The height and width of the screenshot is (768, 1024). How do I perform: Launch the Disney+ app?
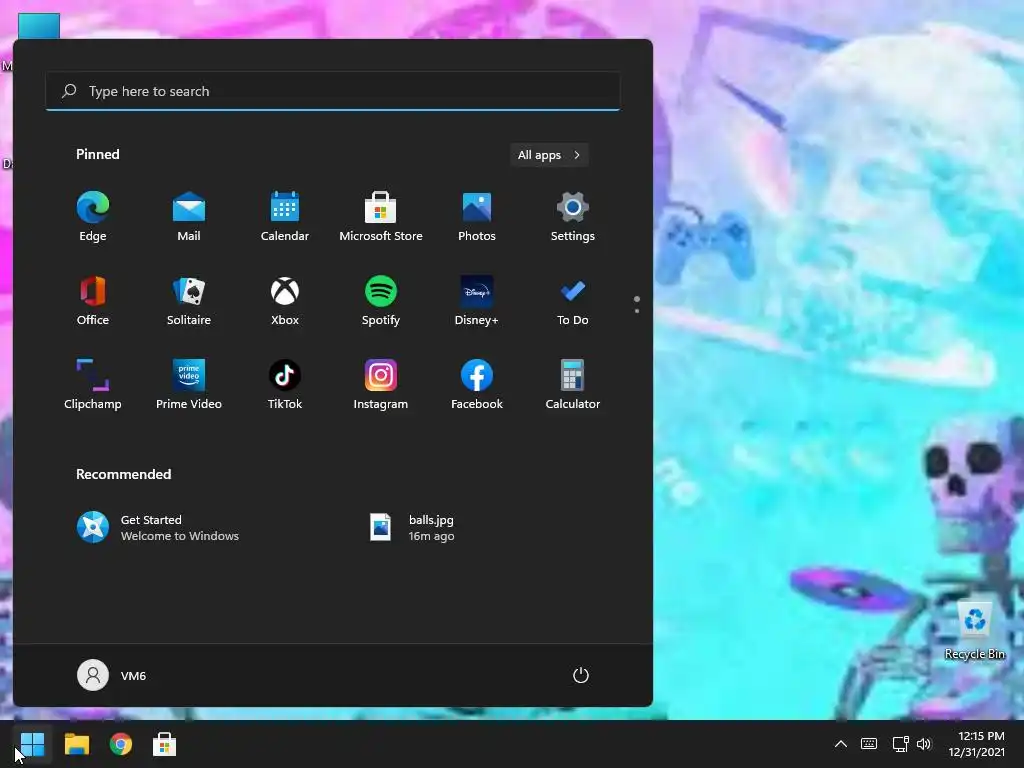tap(477, 300)
